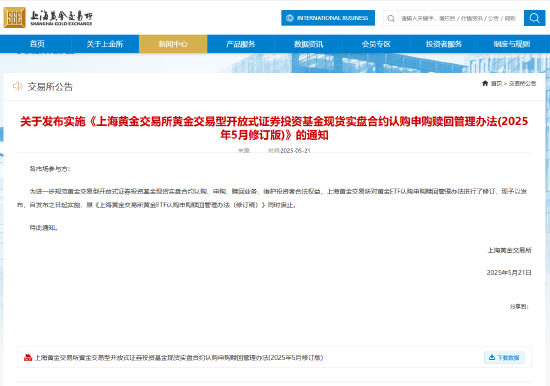Click the download arrow icon on 下载数据

point(492,357)
